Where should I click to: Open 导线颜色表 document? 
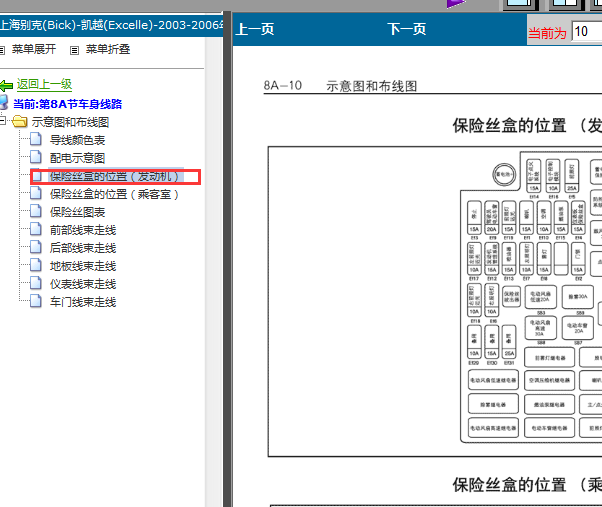coord(78,140)
